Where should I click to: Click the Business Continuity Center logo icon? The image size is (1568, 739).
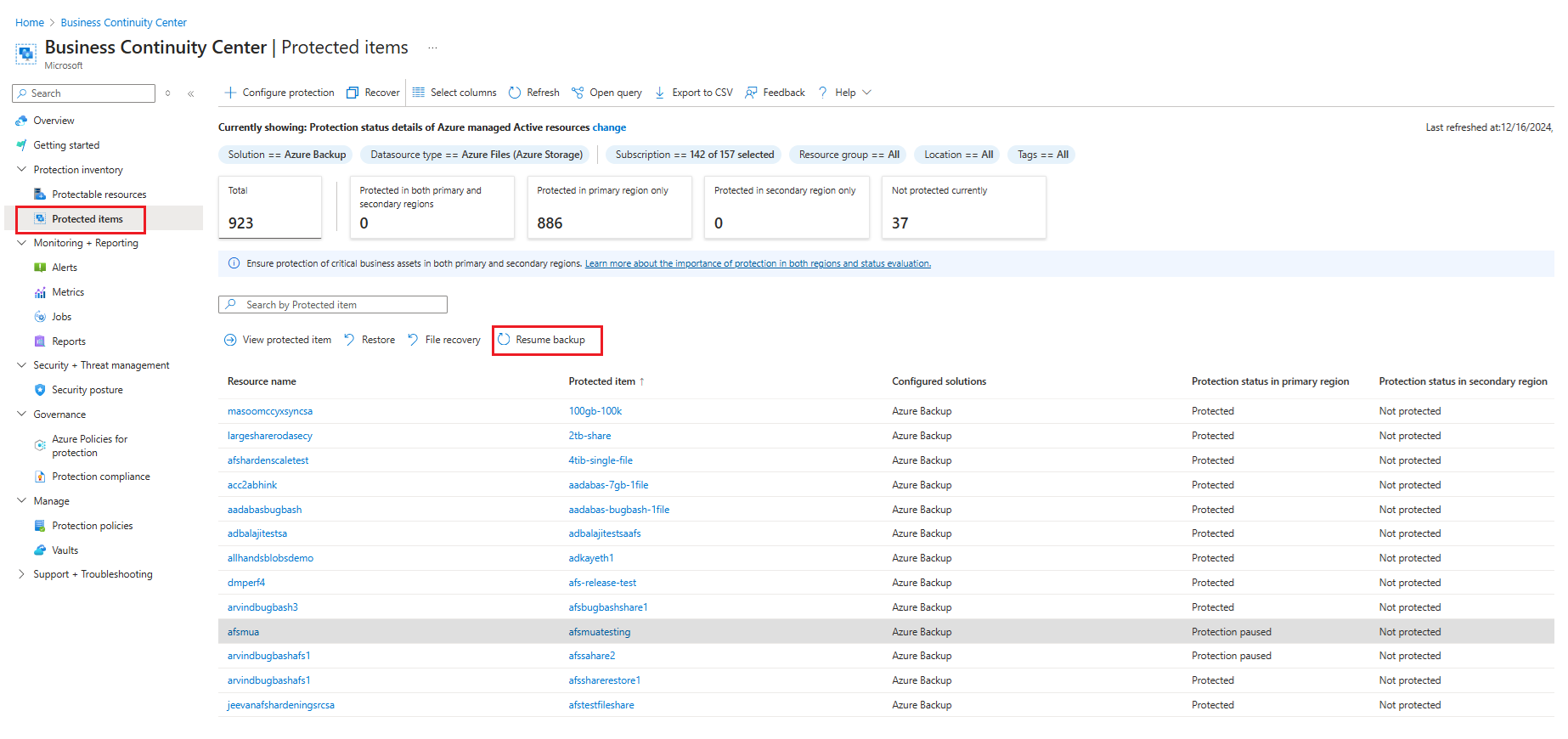tap(25, 54)
